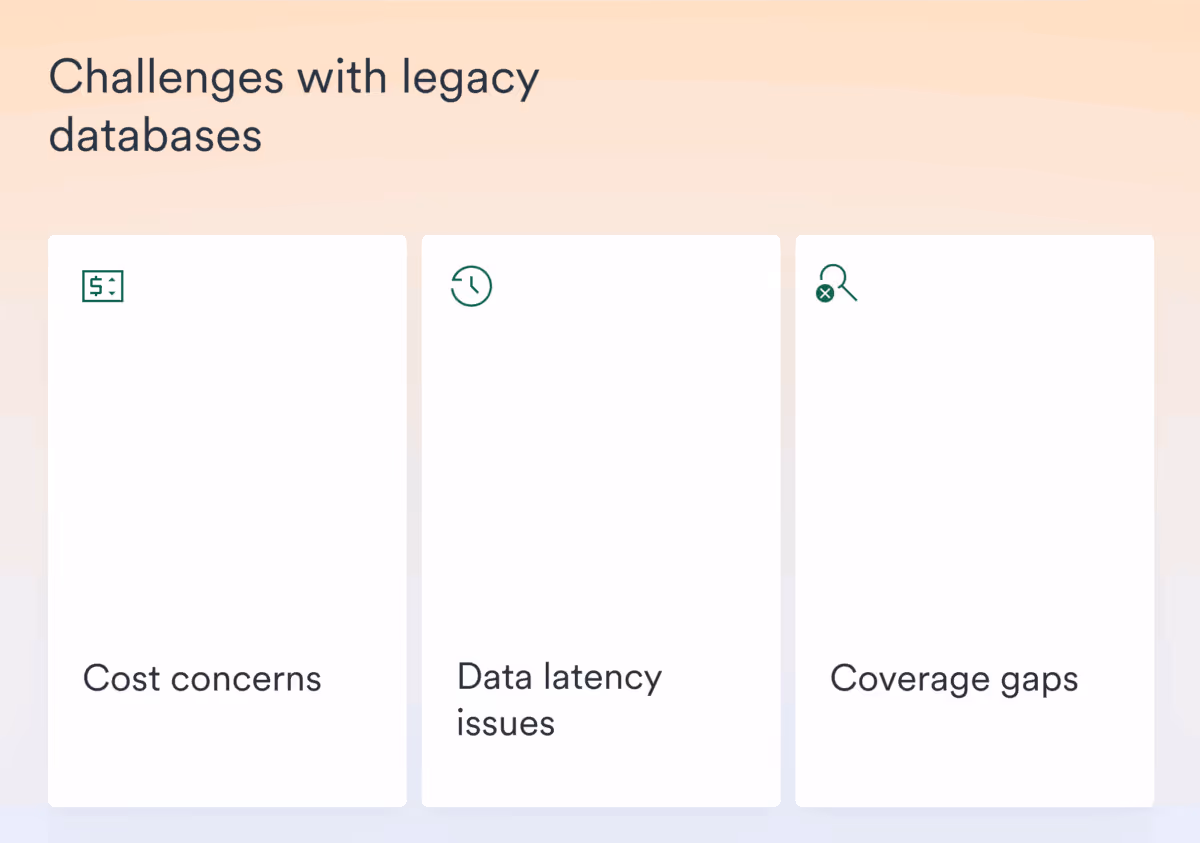The image size is (1200, 843).
Task: Select the "Cost concerns" label
Action: (x=202, y=678)
